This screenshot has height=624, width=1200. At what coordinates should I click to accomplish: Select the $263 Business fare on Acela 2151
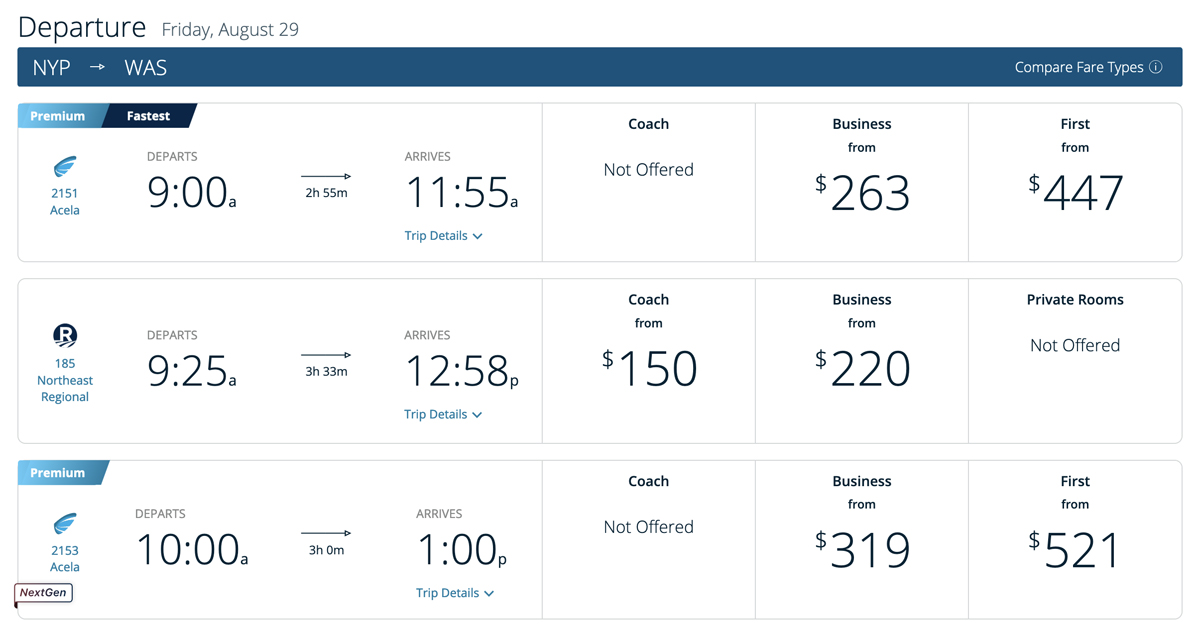[862, 193]
